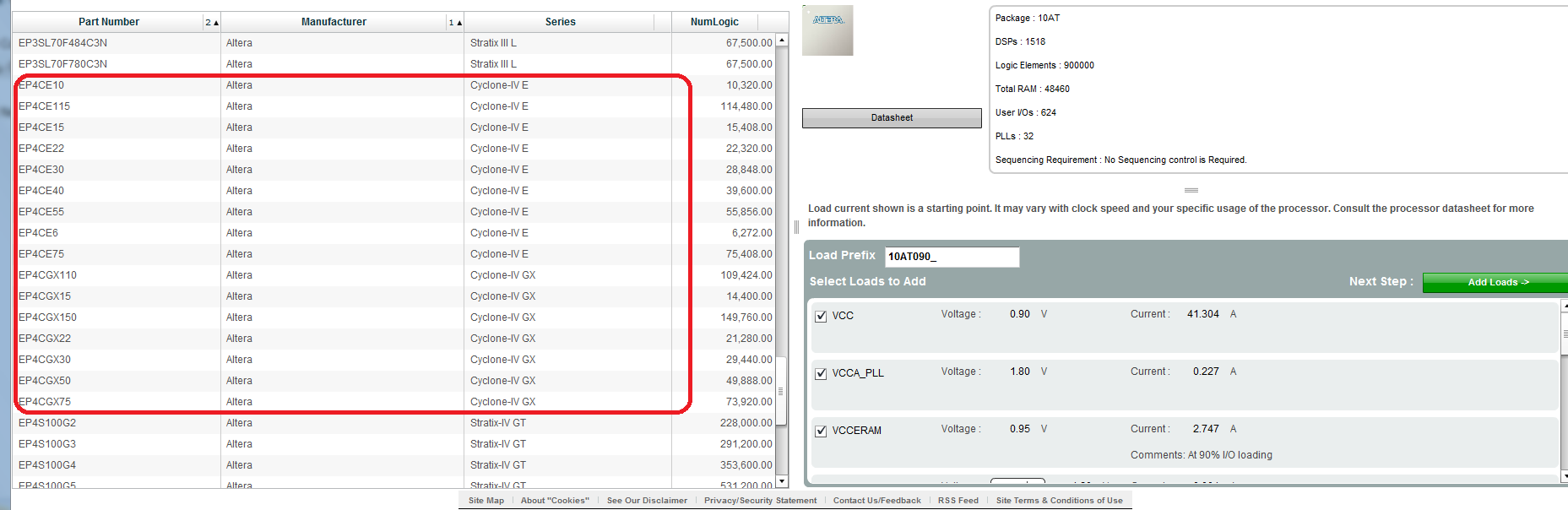
Task: Open the RSS Feed link
Action: (x=958, y=501)
